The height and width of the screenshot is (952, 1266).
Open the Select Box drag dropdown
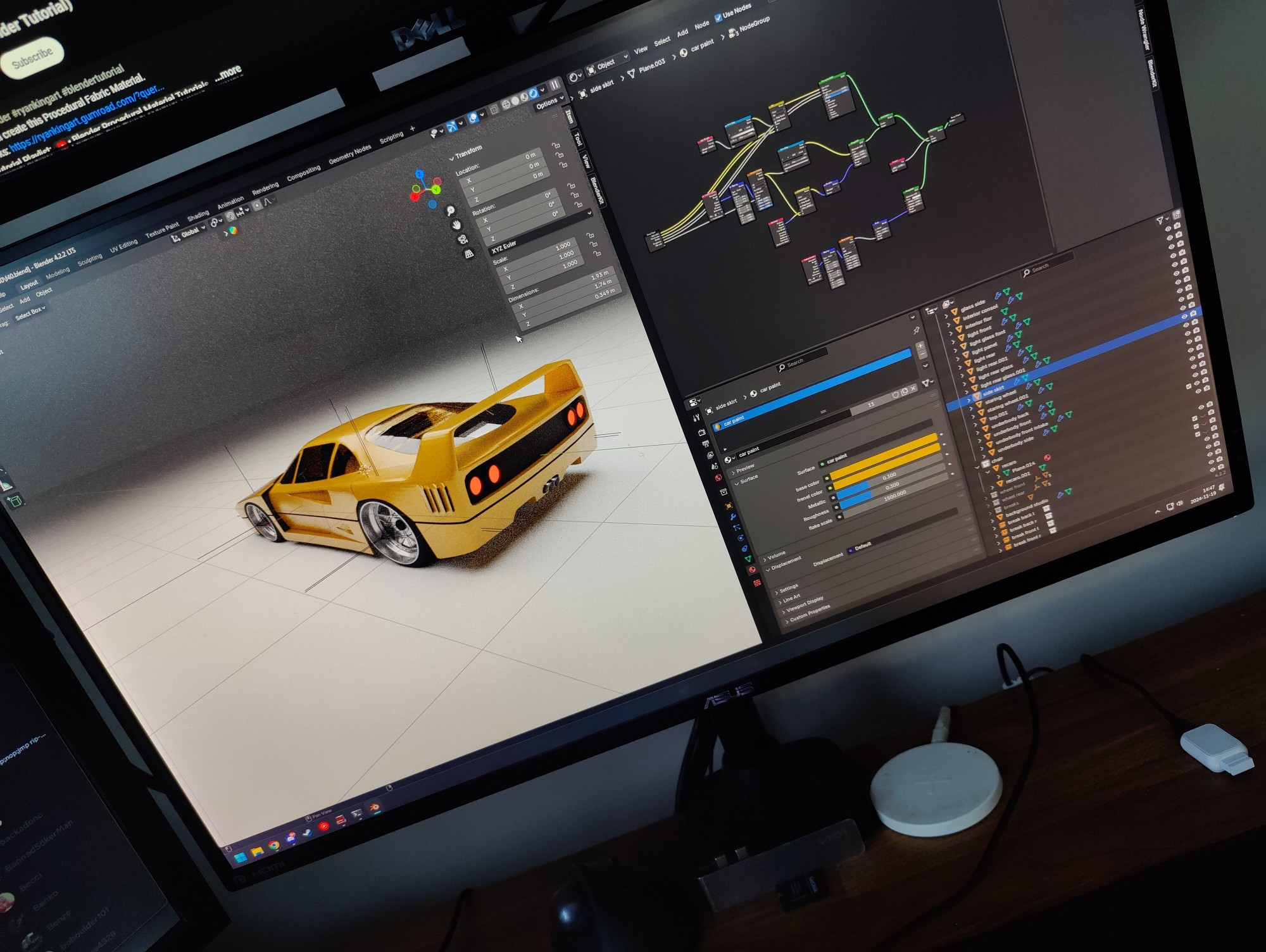(30, 313)
